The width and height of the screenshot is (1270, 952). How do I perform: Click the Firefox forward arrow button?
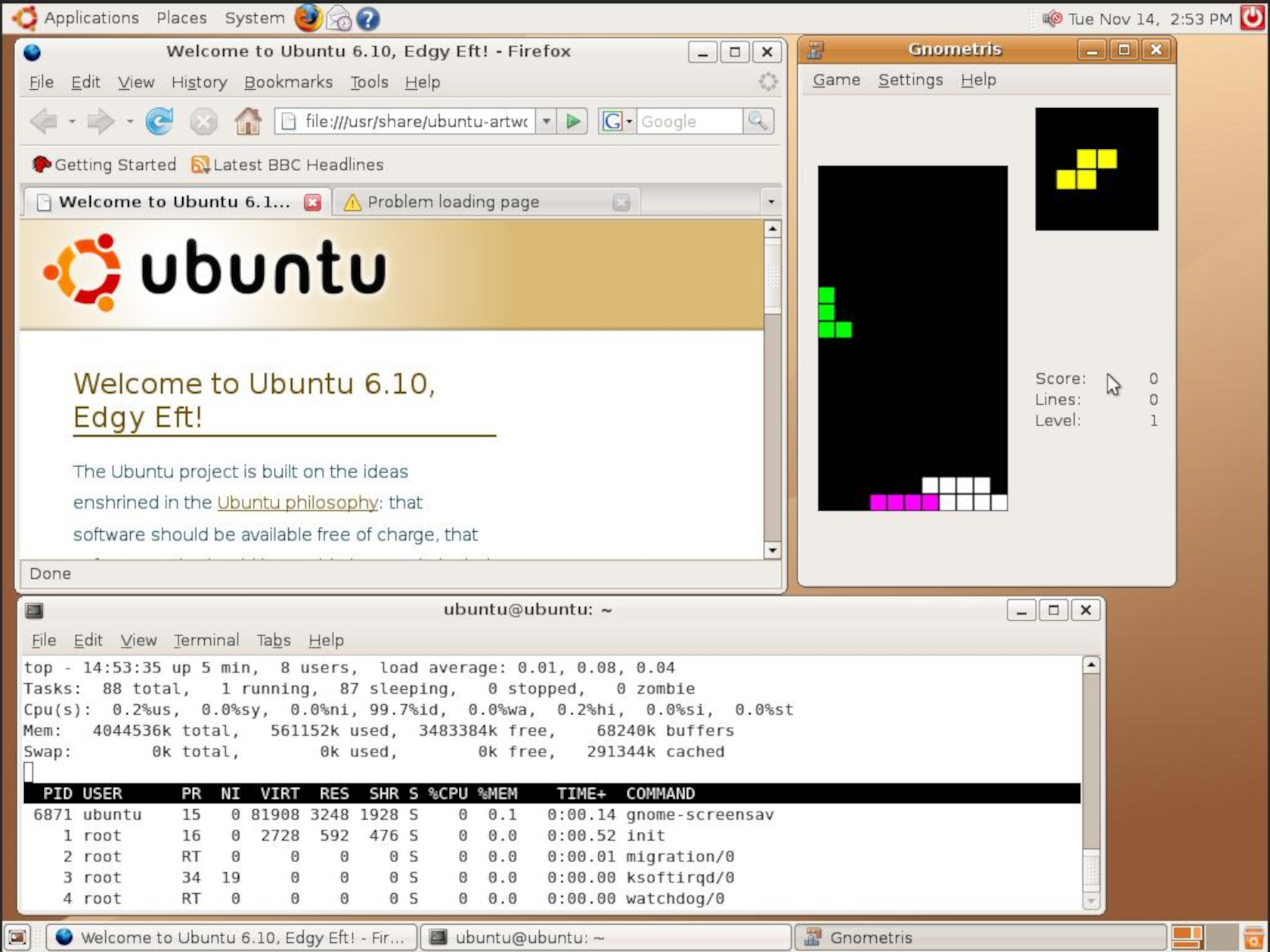pyautogui.click(x=100, y=121)
